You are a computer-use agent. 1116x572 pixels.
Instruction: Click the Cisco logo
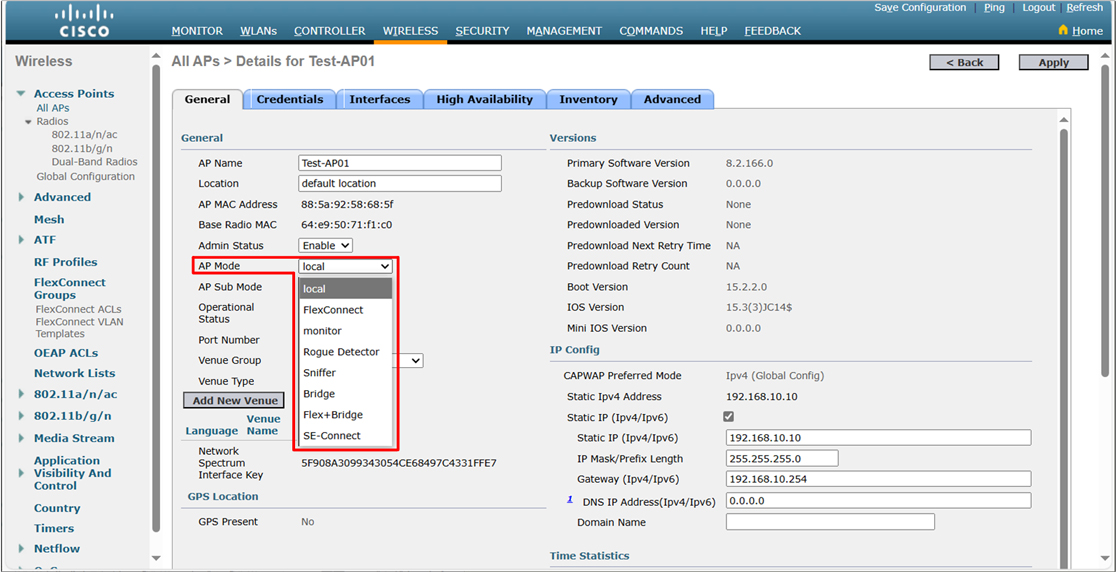(83, 21)
